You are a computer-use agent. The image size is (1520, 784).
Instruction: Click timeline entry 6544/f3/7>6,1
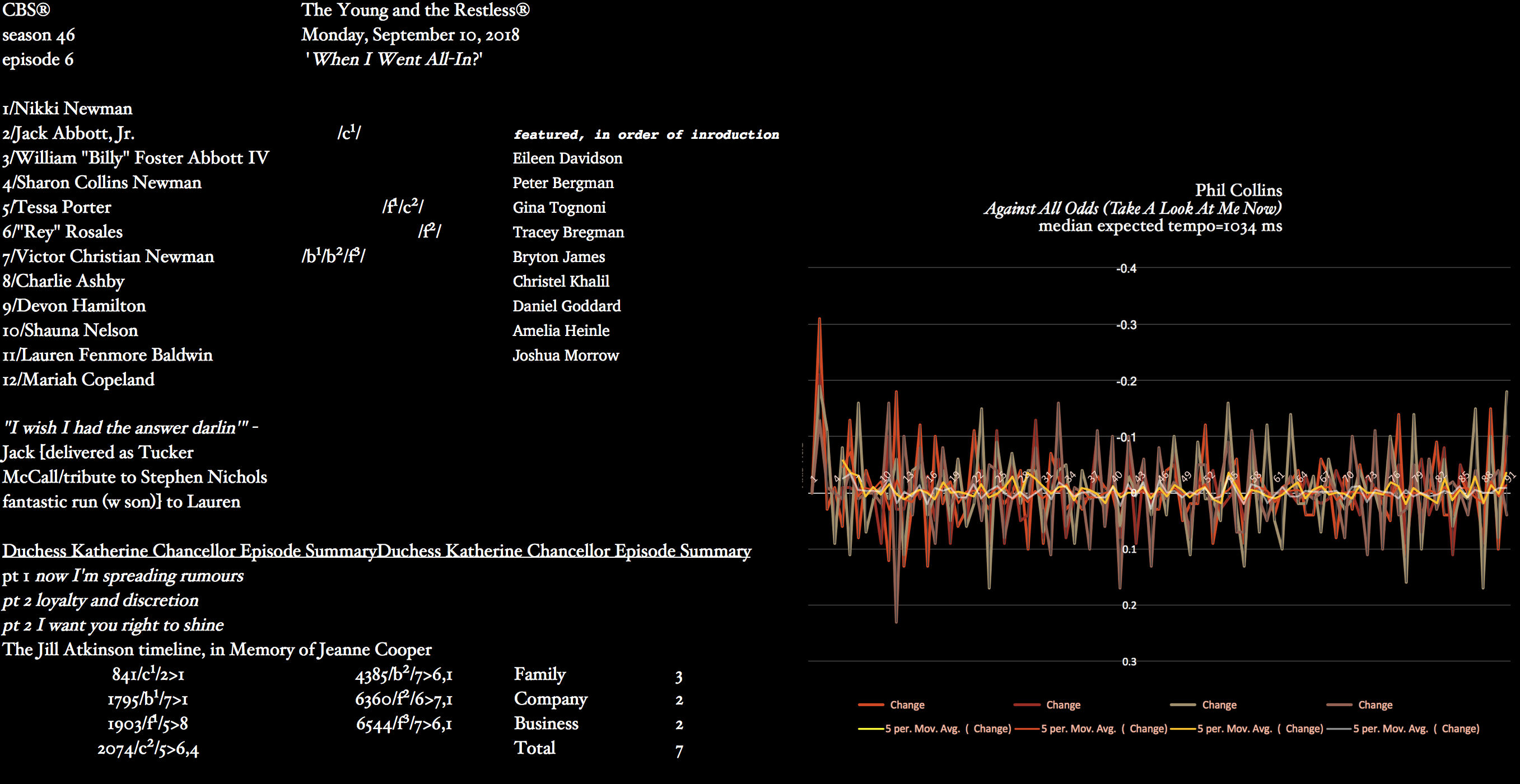404,724
